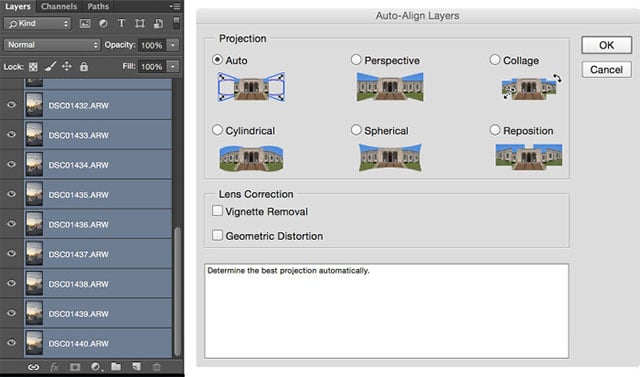Screen dimensions: 640x377
Task: Click the Fill value field
Action: click(x=152, y=67)
